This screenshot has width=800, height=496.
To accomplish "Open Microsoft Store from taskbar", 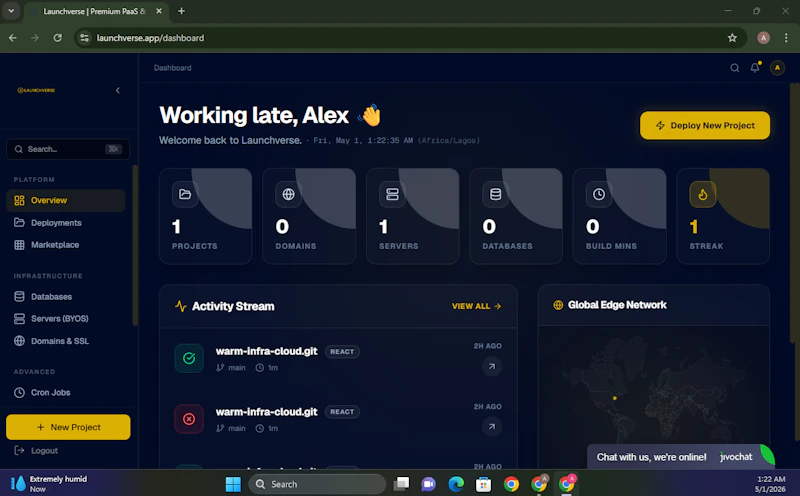I will tap(483, 484).
